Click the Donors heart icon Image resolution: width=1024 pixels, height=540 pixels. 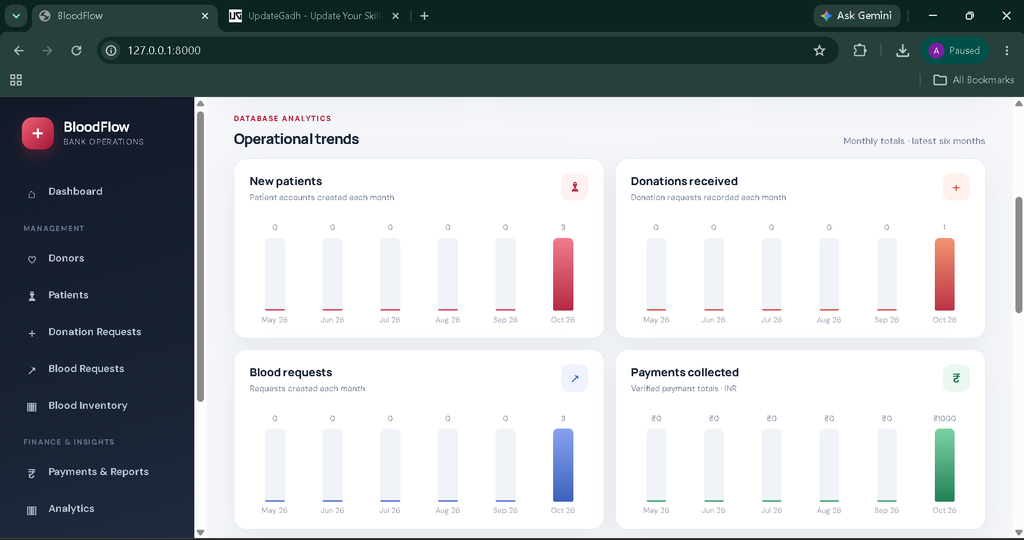(x=31, y=259)
